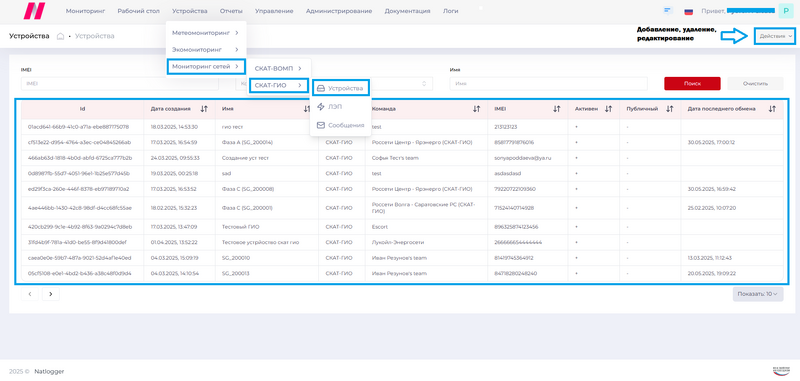
Task: Open the user profile avatar P
Action: pyautogui.click(x=786, y=11)
